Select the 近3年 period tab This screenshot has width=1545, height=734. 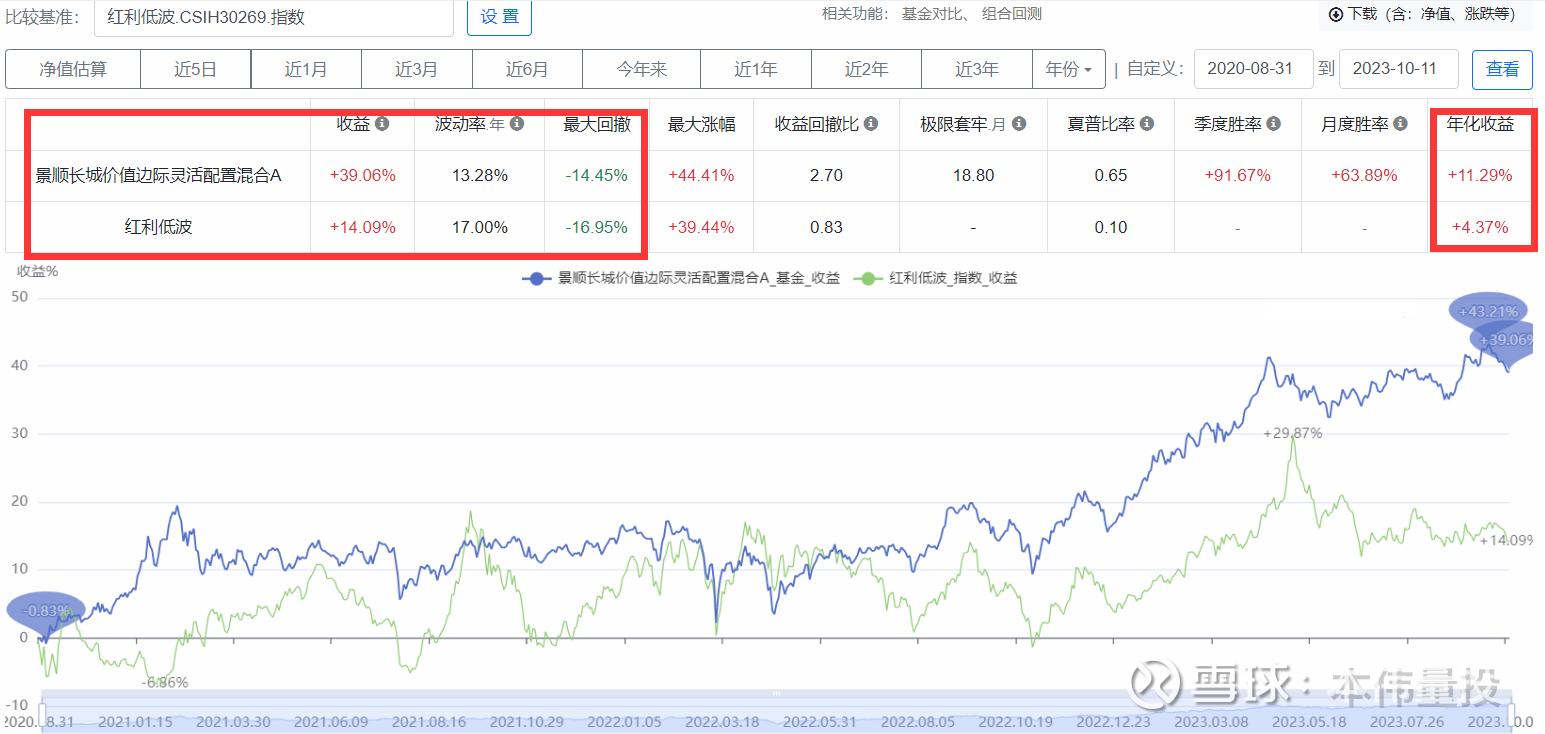pos(977,70)
